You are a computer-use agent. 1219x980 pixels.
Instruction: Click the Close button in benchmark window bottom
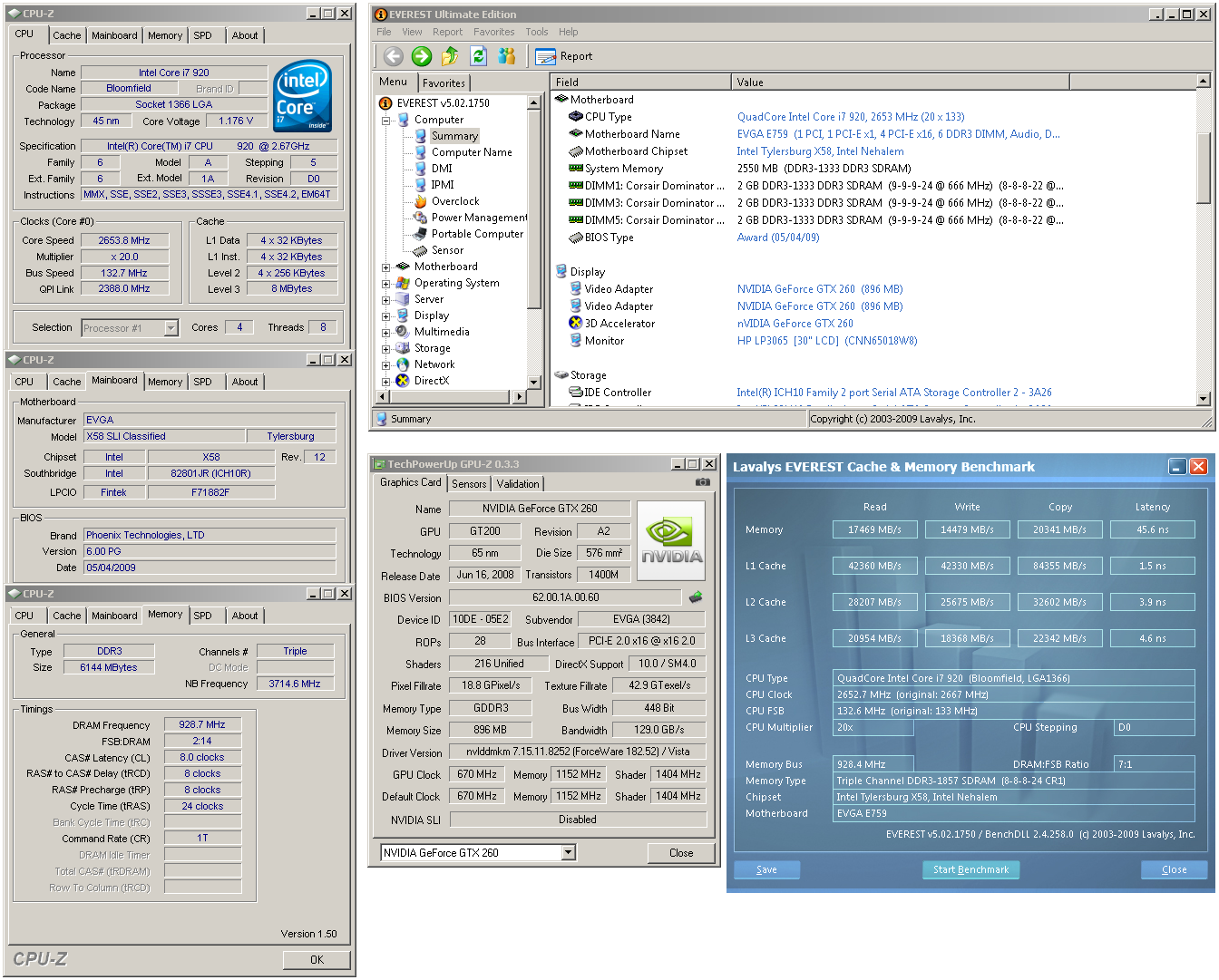(x=1174, y=869)
